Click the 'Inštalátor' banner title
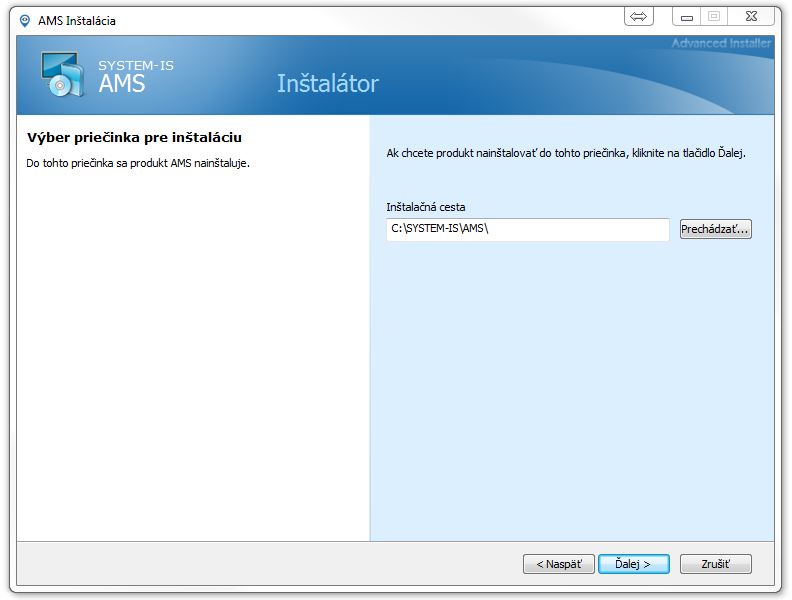792x600 pixels. pos(328,83)
